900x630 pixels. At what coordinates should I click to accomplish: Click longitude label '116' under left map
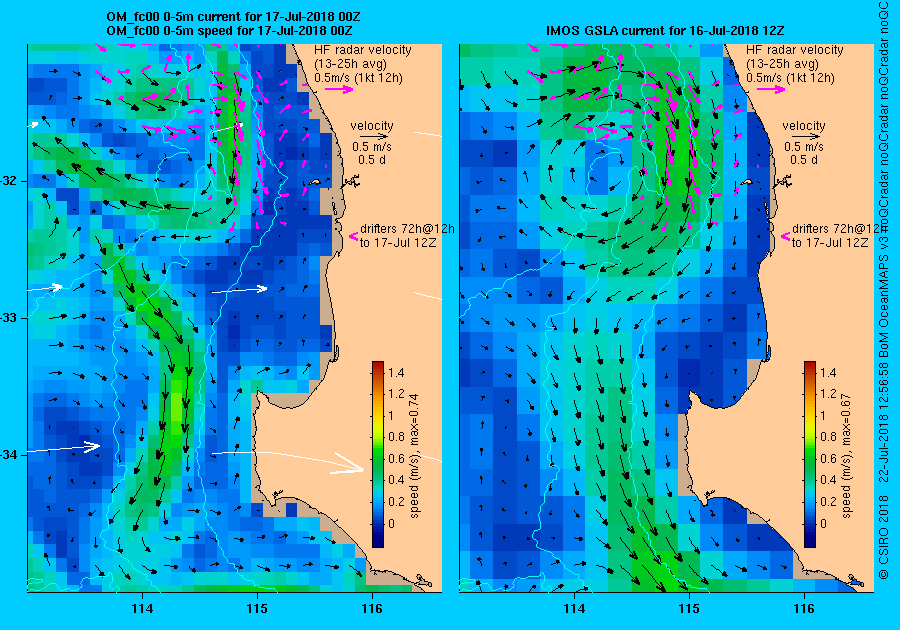[372, 609]
